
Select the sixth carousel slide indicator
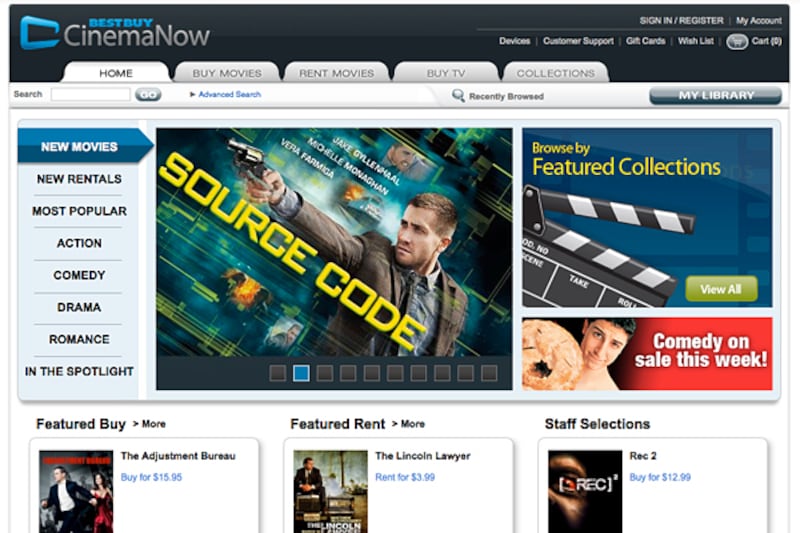(x=395, y=373)
